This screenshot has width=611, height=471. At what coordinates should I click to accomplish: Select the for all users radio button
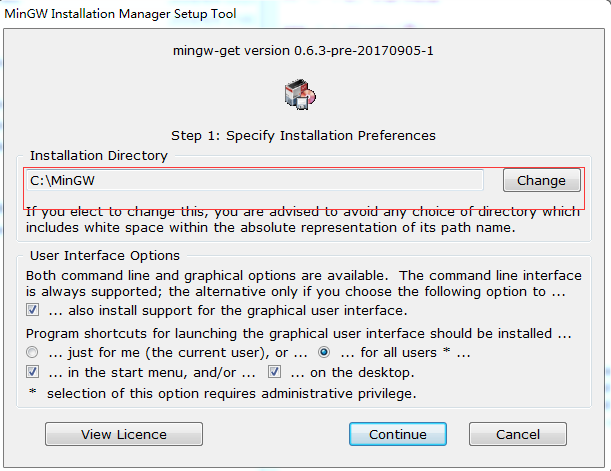pyautogui.click(x=324, y=352)
